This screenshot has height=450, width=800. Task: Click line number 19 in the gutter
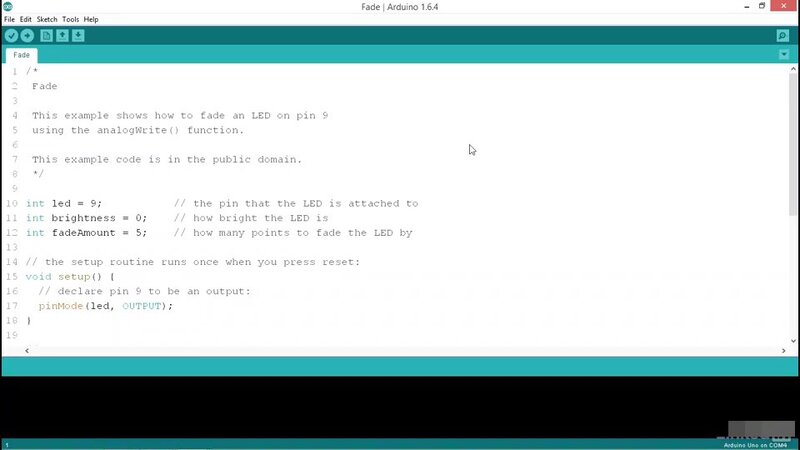[12, 335]
